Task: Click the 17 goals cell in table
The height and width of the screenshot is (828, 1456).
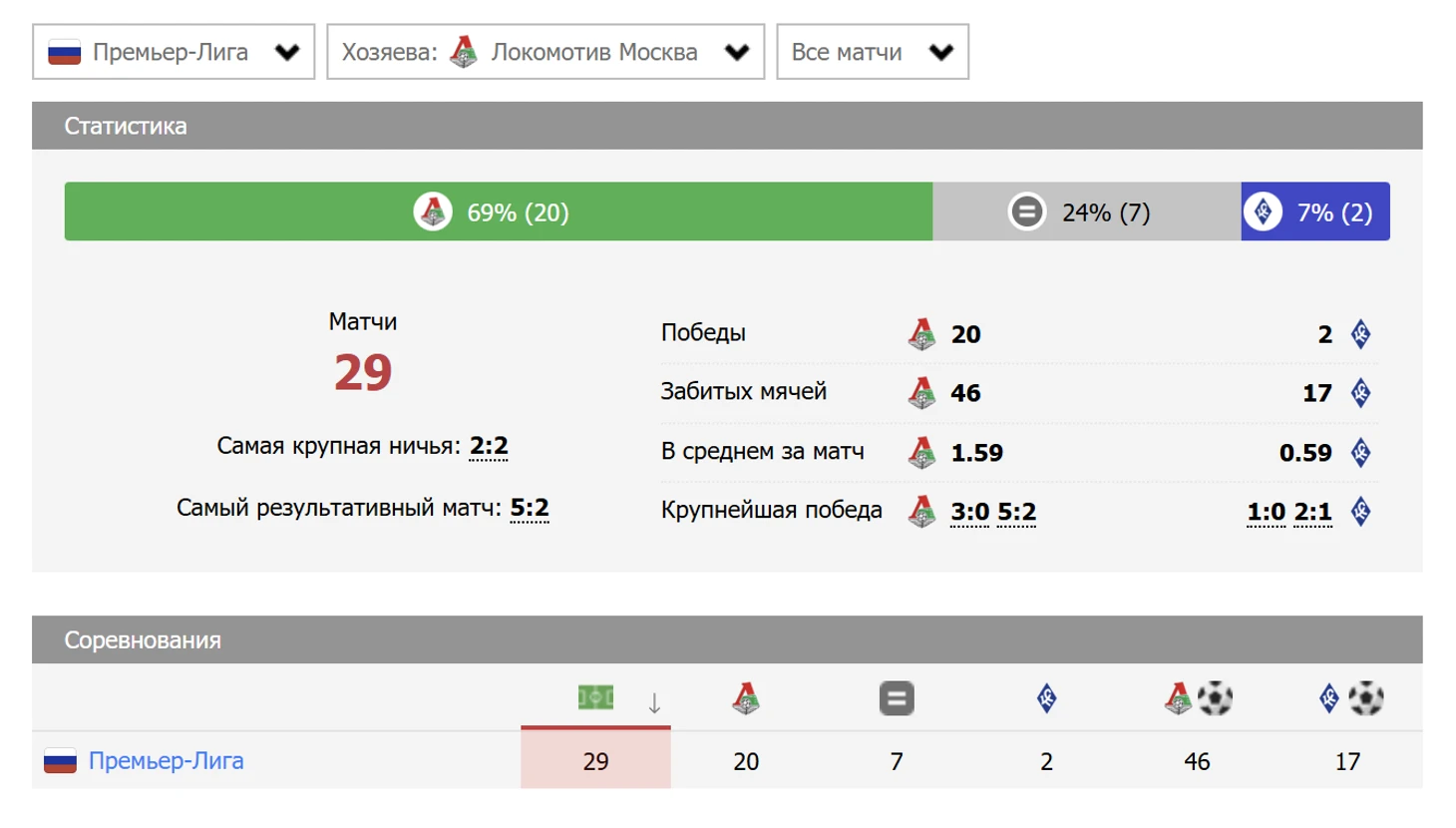Action: (1347, 761)
